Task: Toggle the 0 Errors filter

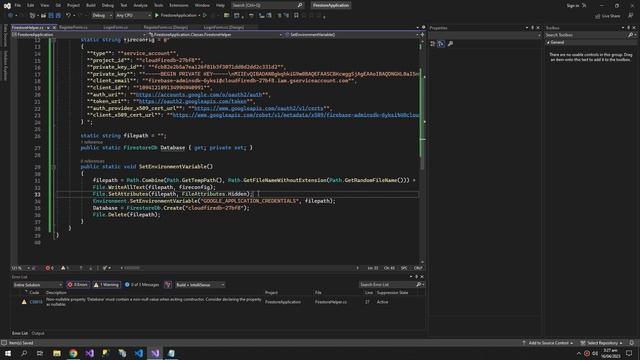Action: click(78, 284)
